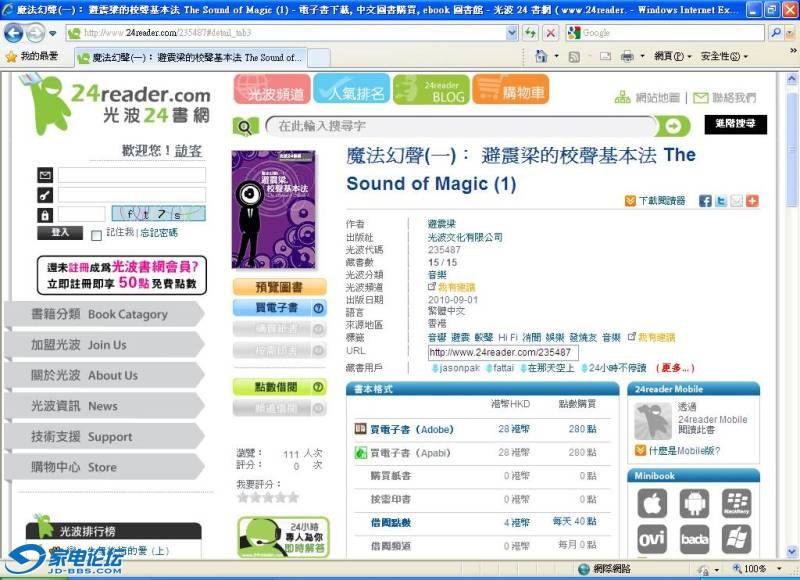Open the recent pages dropdown arrow
Viewport: 800px width, 580px height.
point(53,34)
